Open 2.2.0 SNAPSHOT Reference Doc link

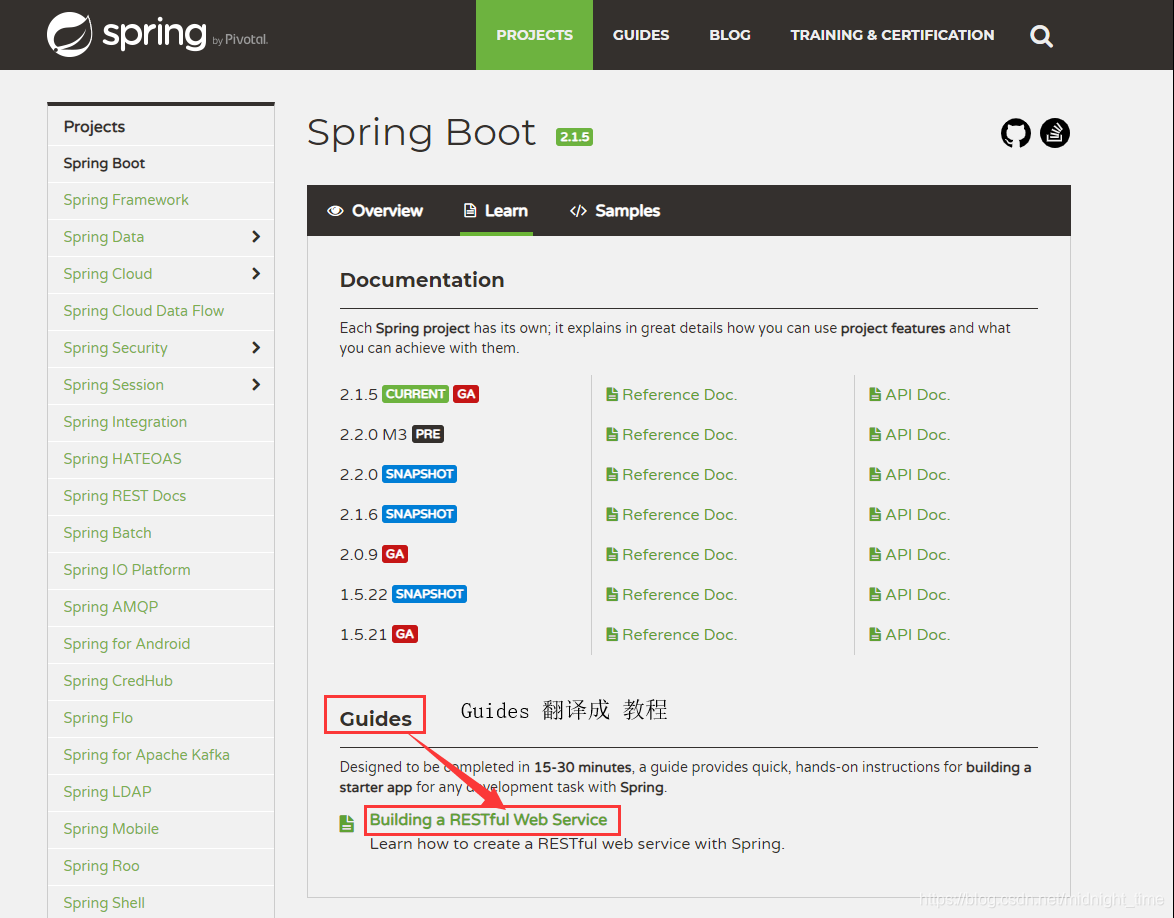point(679,475)
